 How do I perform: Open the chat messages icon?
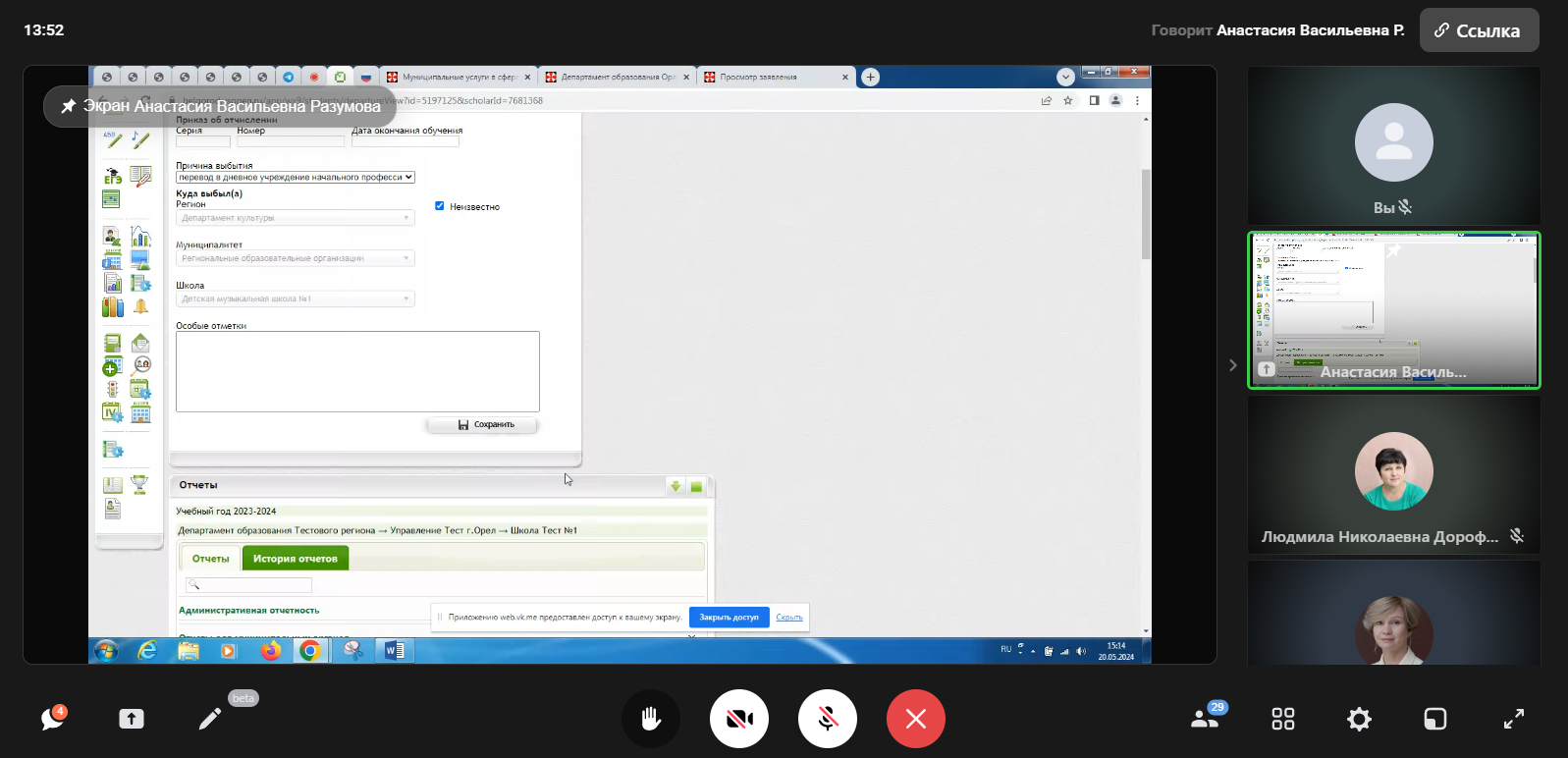[52, 719]
